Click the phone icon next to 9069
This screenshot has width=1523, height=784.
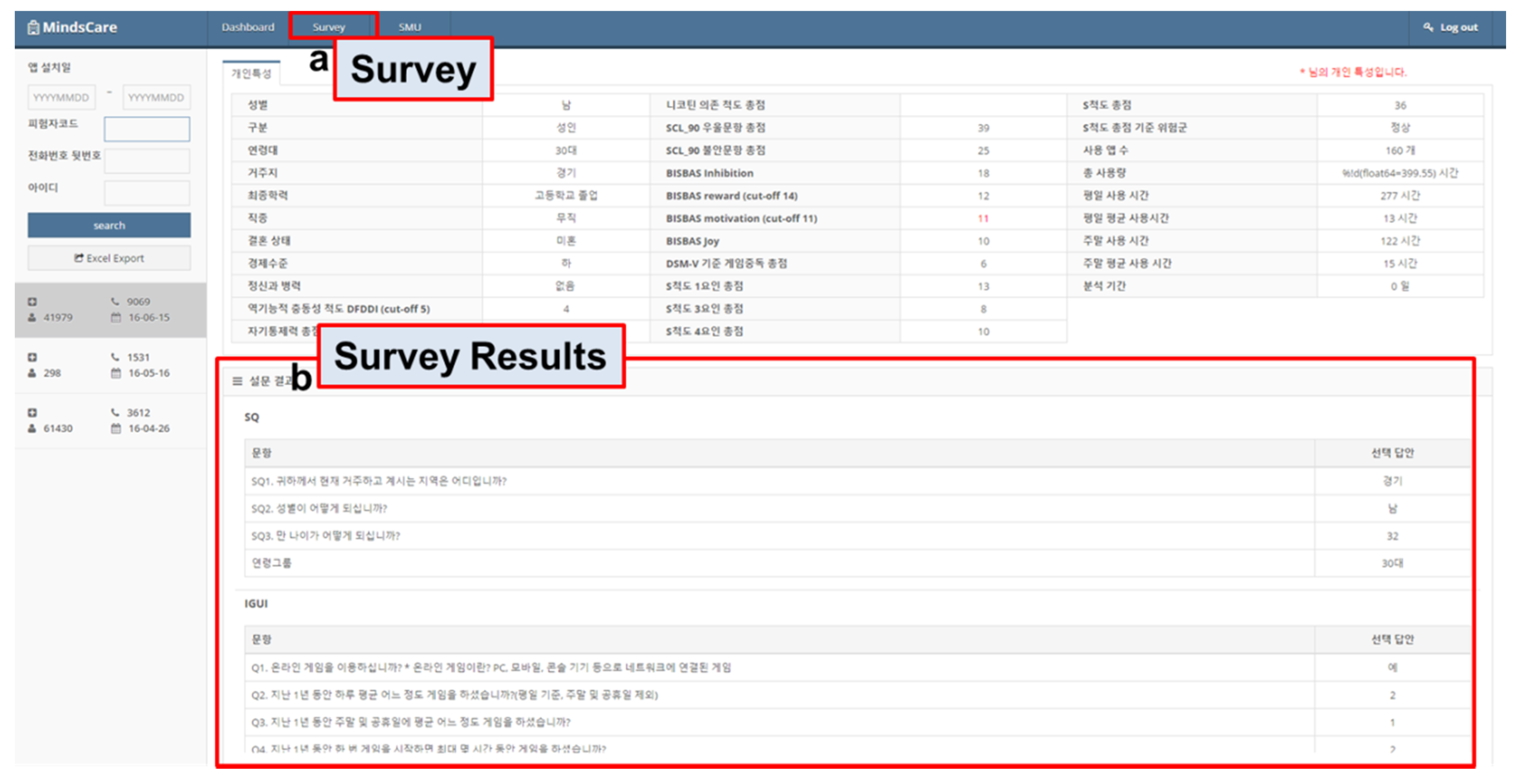[115, 301]
